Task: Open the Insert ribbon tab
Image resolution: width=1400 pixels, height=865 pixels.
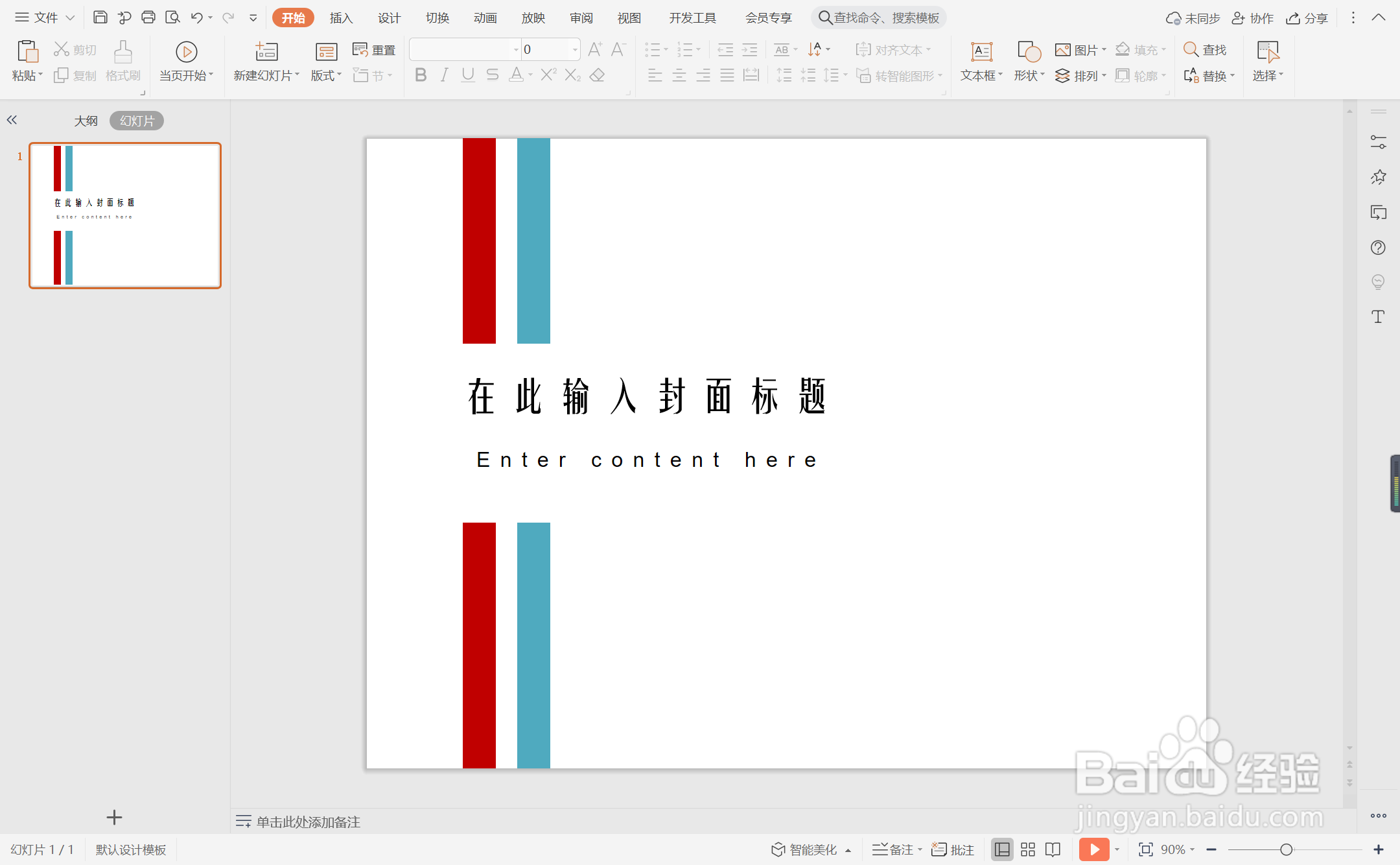Action: [341, 18]
